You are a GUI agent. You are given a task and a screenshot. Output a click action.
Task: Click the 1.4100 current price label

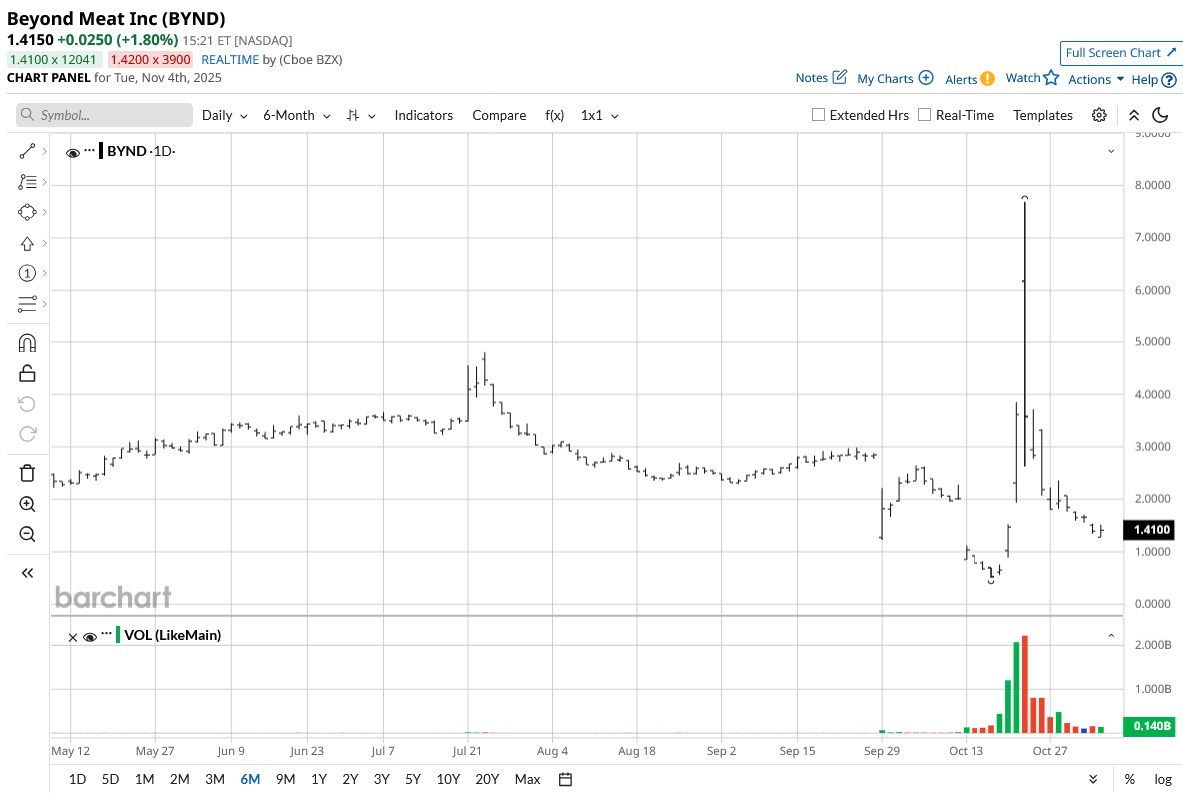[1151, 530]
